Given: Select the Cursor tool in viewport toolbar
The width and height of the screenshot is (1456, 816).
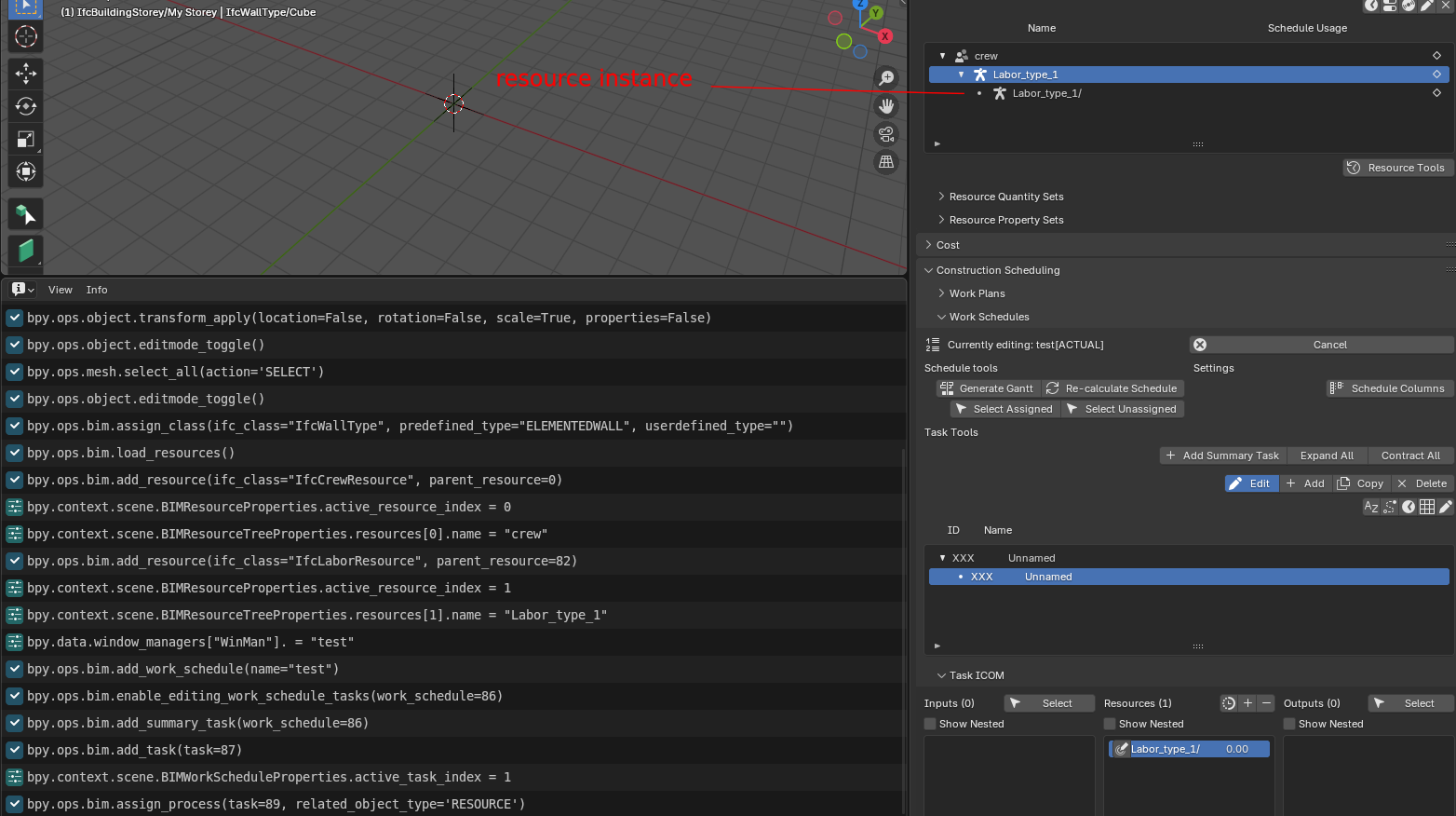Looking at the screenshot, I should tap(26, 36).
